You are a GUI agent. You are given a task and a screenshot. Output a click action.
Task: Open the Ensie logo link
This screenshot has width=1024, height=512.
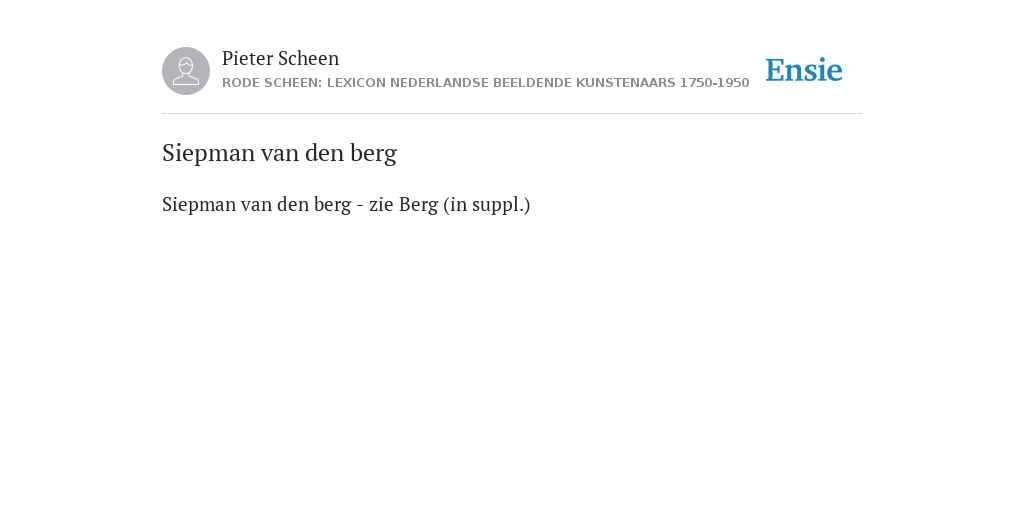click(804, 70)
